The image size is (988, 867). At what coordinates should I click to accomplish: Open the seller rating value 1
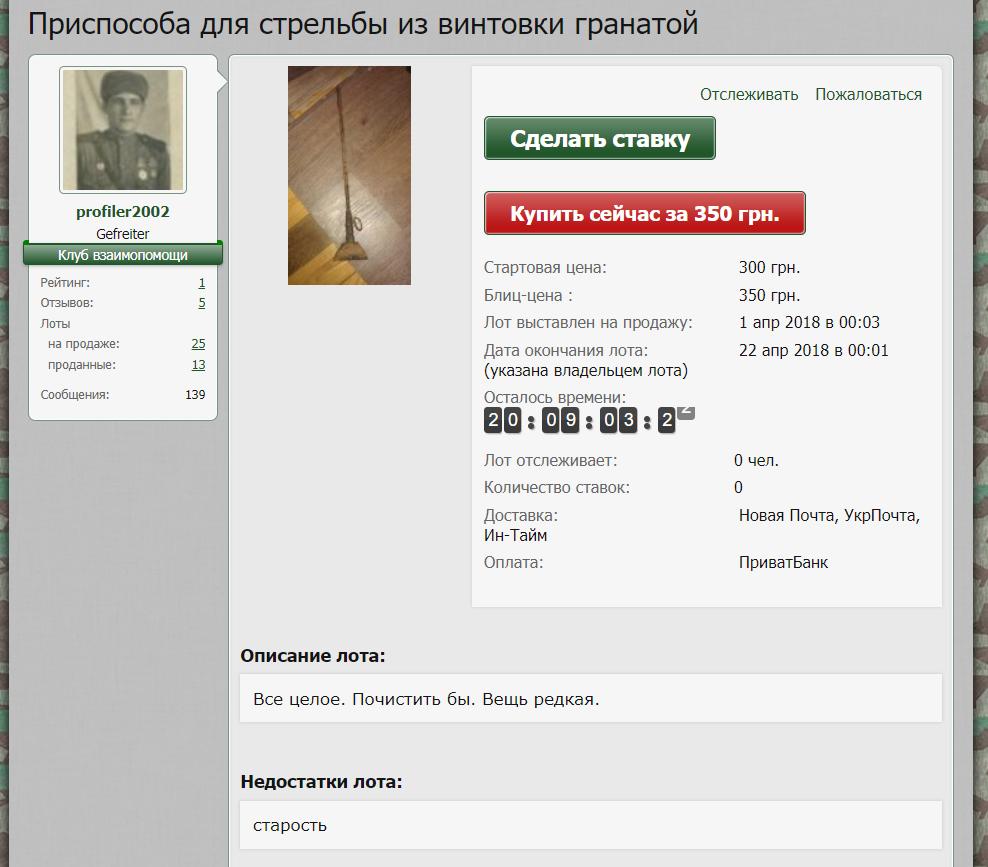(202, 283)
